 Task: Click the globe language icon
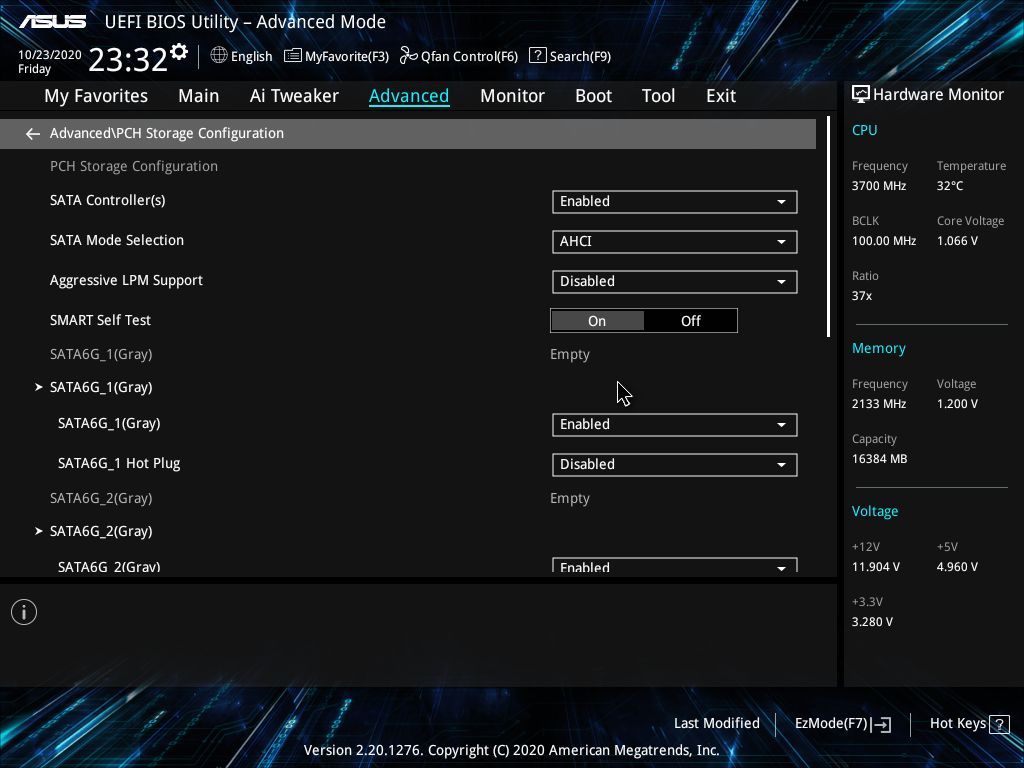[x=219, y=55]
